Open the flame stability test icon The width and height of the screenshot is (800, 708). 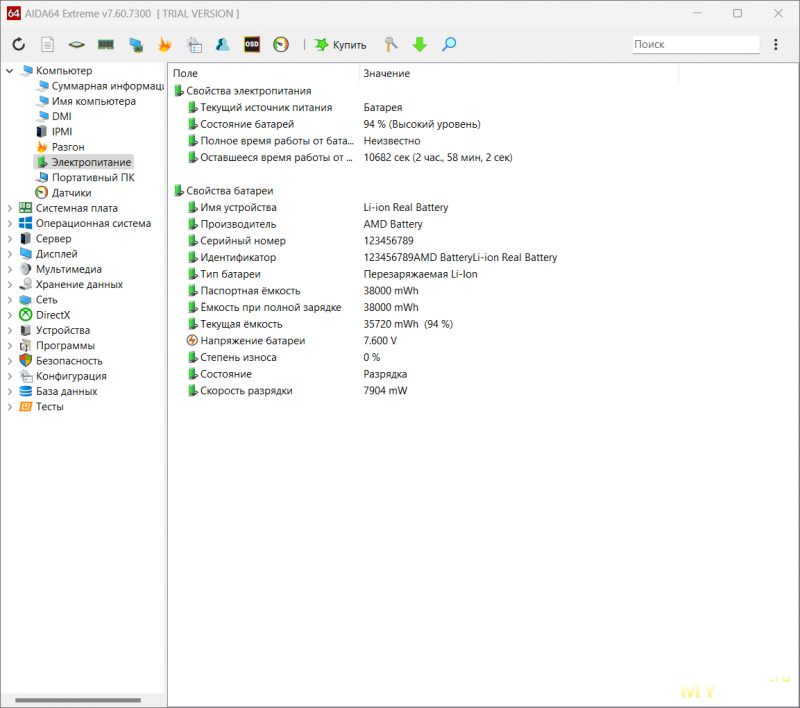click(164, 44)
